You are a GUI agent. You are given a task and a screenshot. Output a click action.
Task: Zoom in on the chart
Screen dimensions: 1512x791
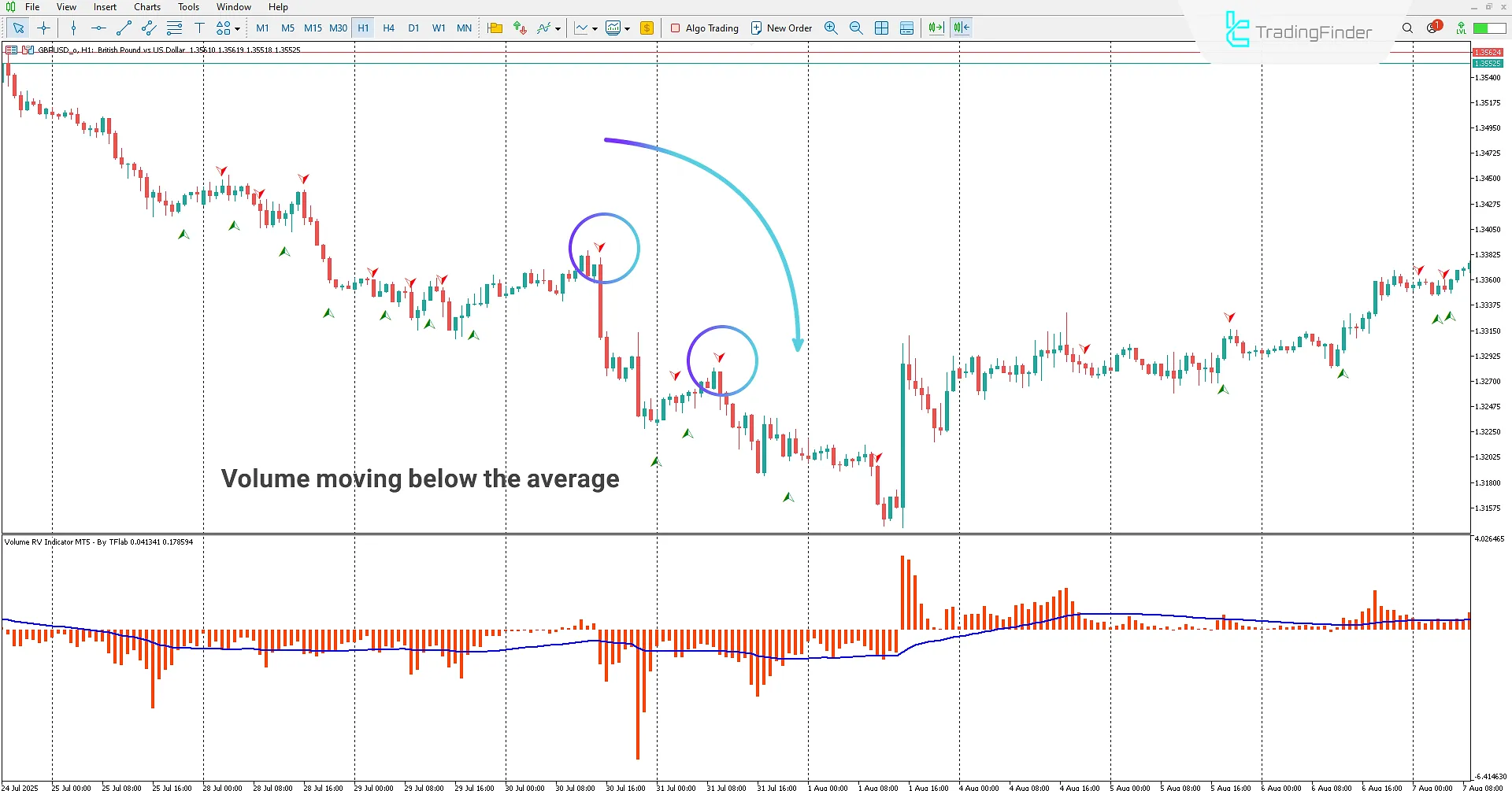(831, 28)
